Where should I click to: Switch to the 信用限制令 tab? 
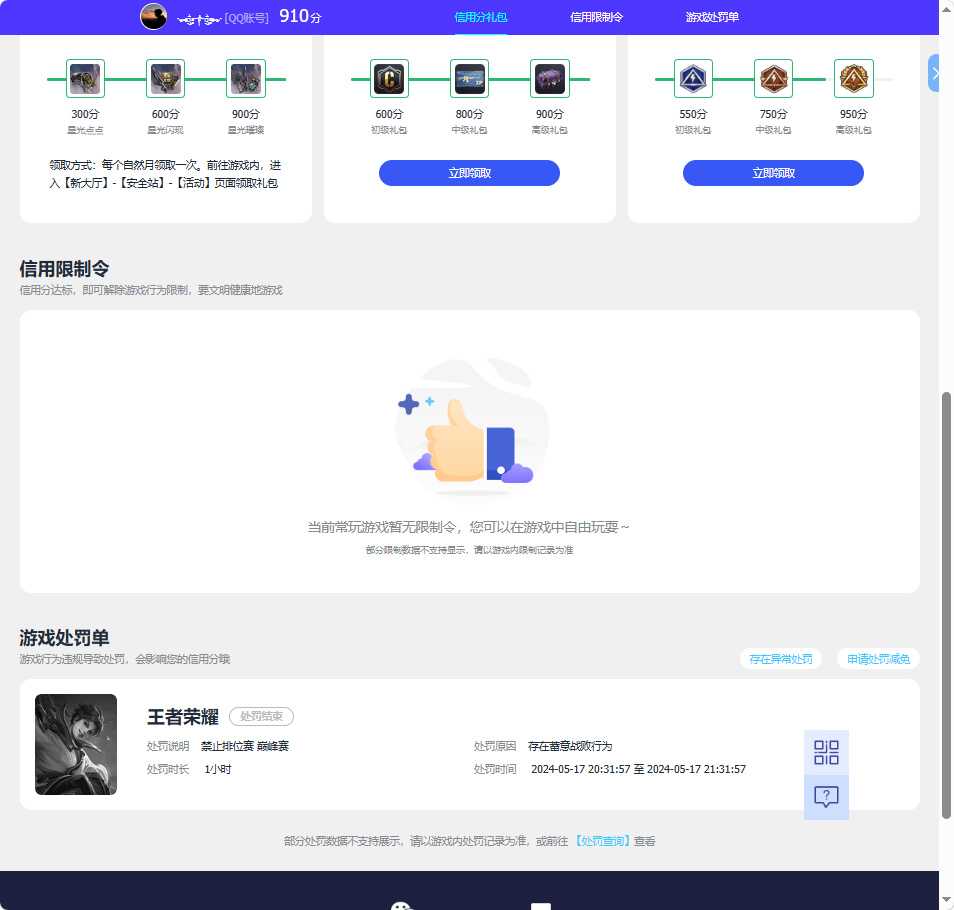(596, 17)
